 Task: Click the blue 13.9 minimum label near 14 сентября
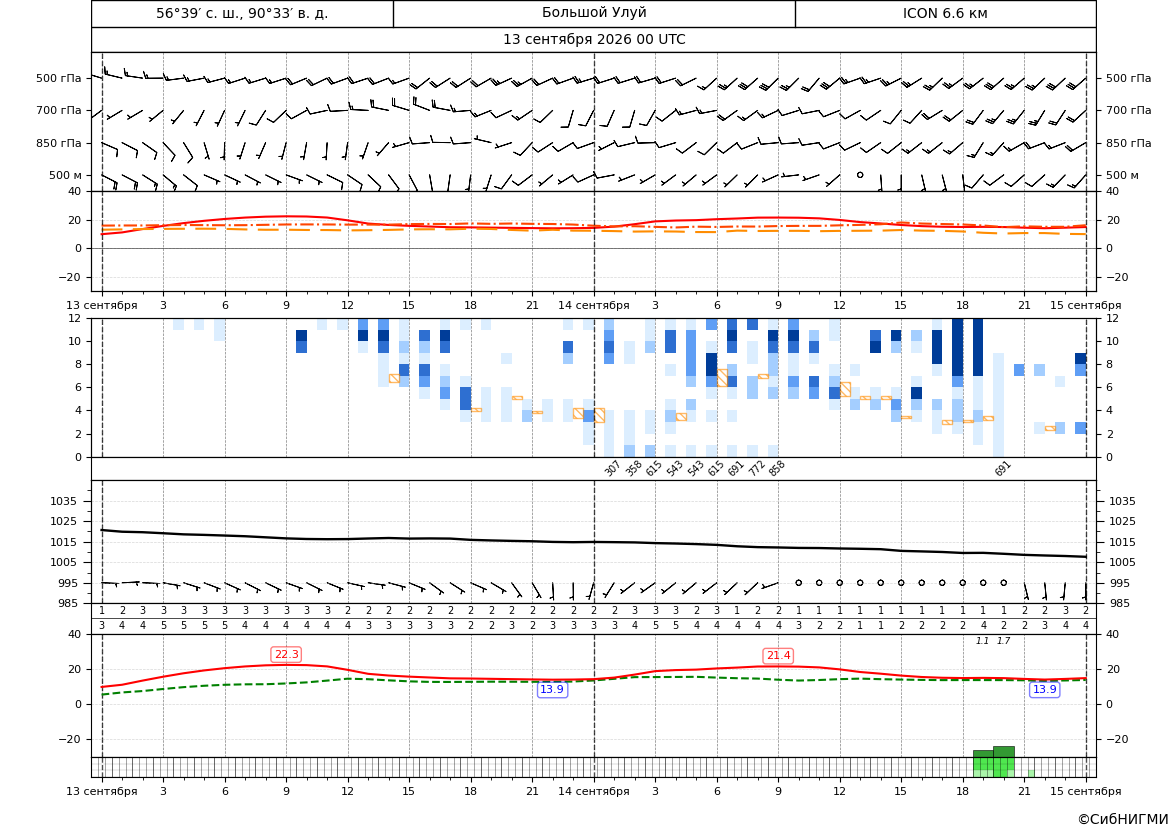(x=552, y=689)
